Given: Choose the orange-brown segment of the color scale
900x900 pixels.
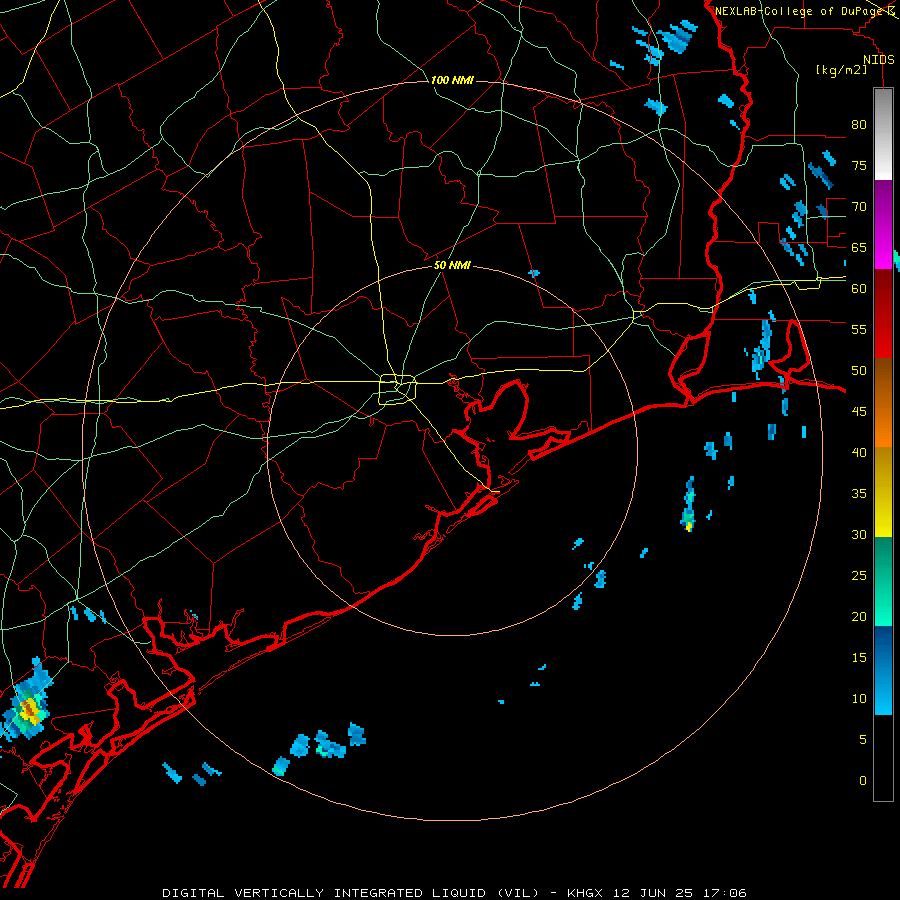Looking at the screenshot, I should tap(883, 402).
